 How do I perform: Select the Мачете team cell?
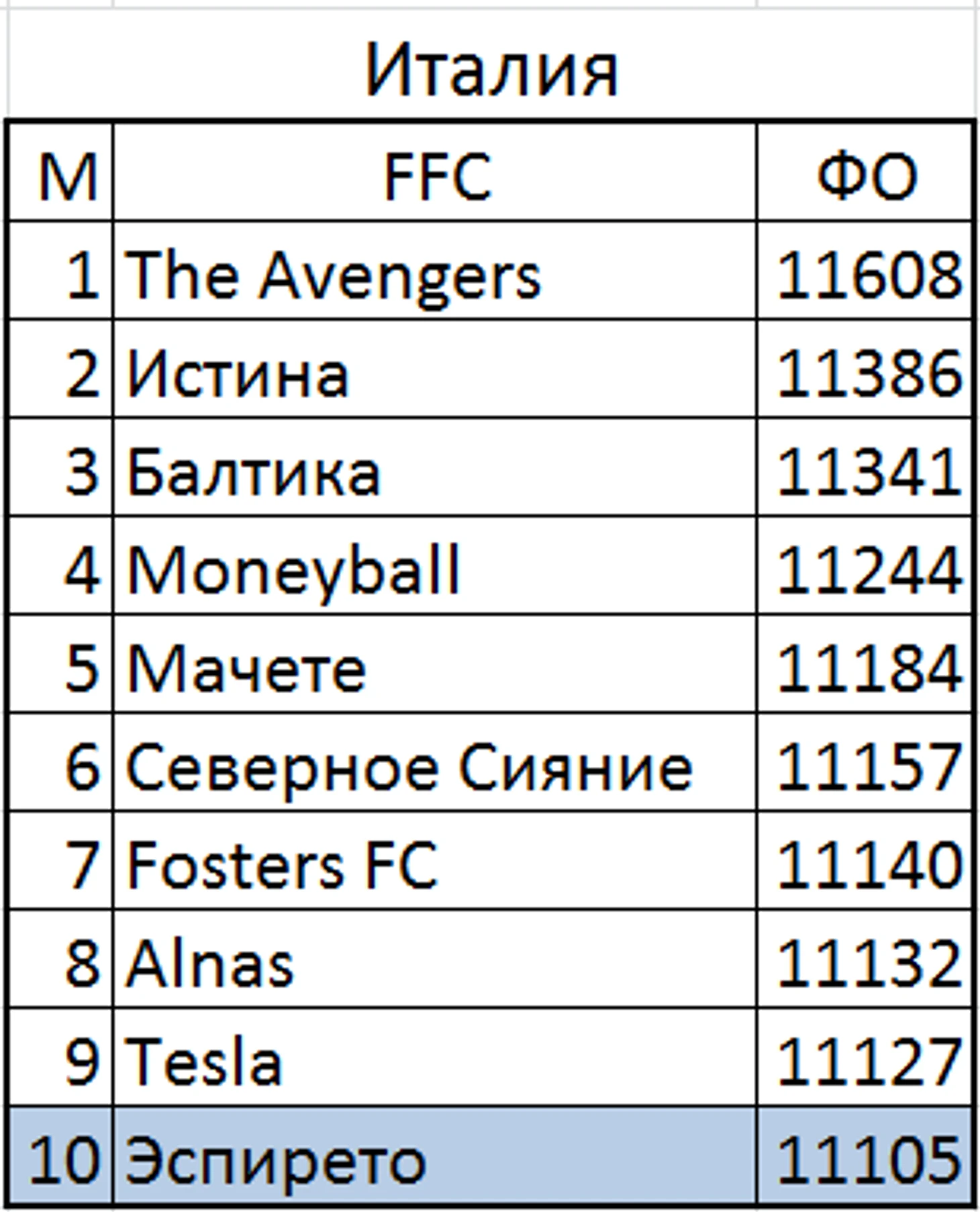click(x=435, y=663)
